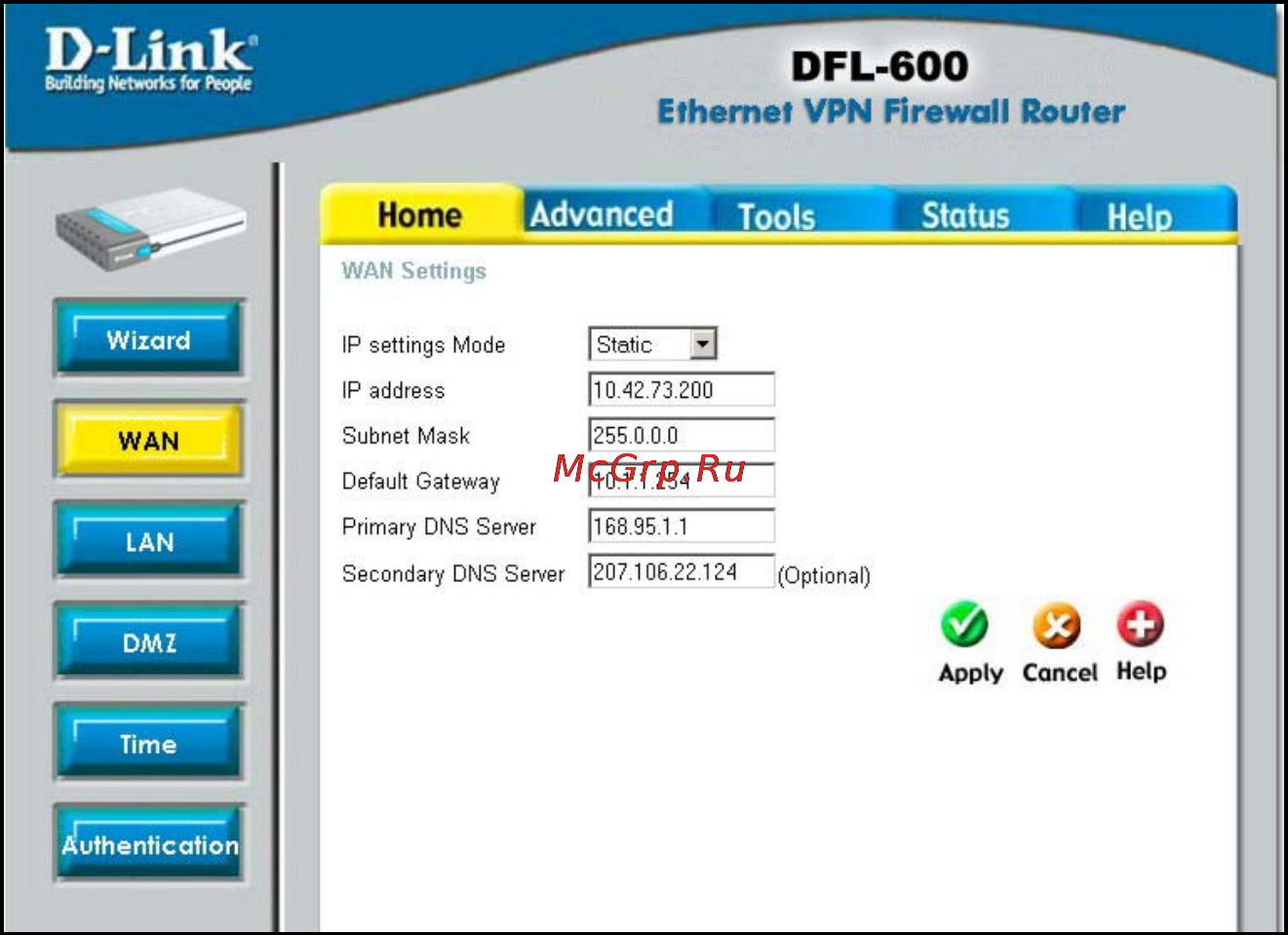The height and width of the screenshot is (935, 1288).
Task: Click the WAN Settings heading
Action: 413,270
